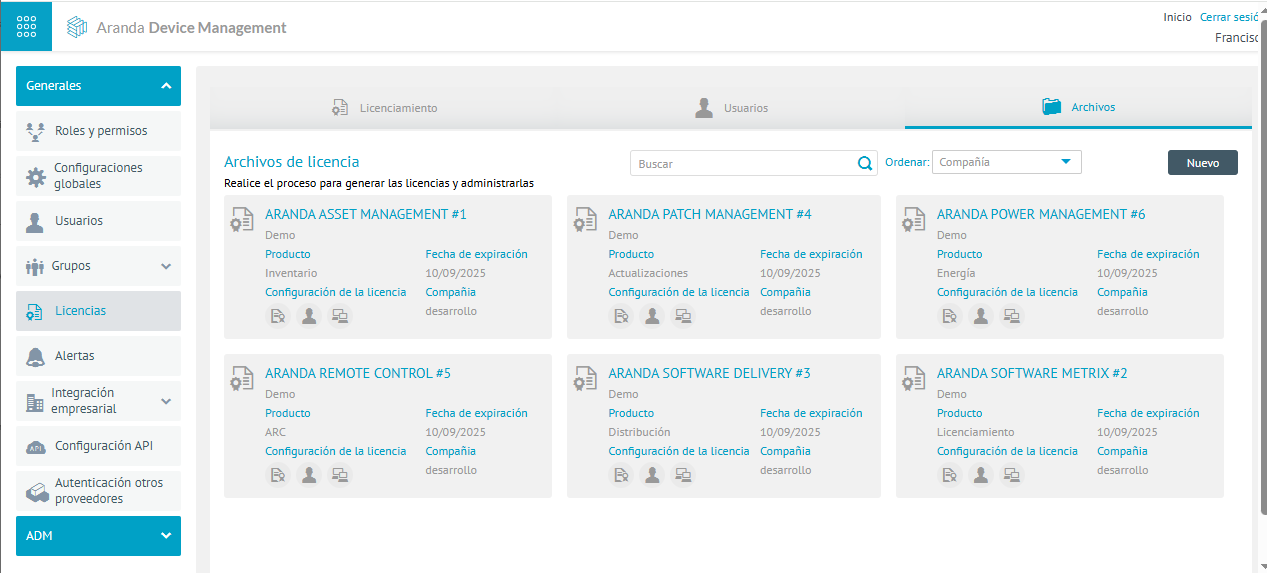Switch to the Licenciamiento tab
The height and width of the screenshot is (573, 1267).
click(385, 108)
